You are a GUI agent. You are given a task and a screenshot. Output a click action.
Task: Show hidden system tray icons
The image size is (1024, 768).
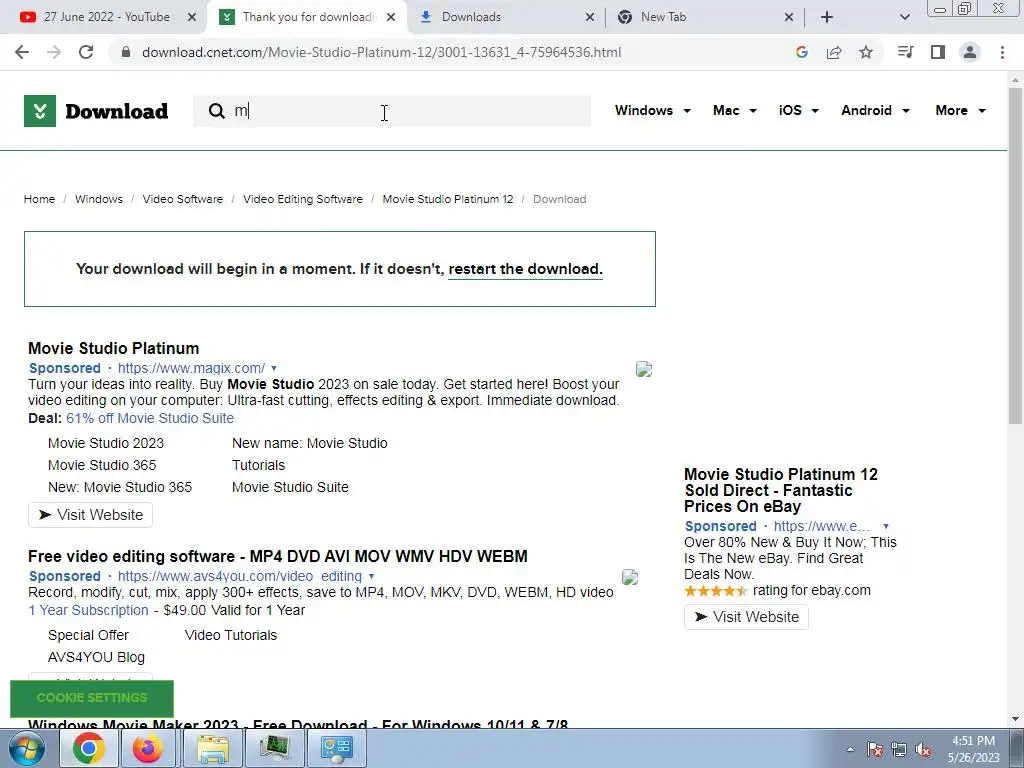click(x=850, y=749)
